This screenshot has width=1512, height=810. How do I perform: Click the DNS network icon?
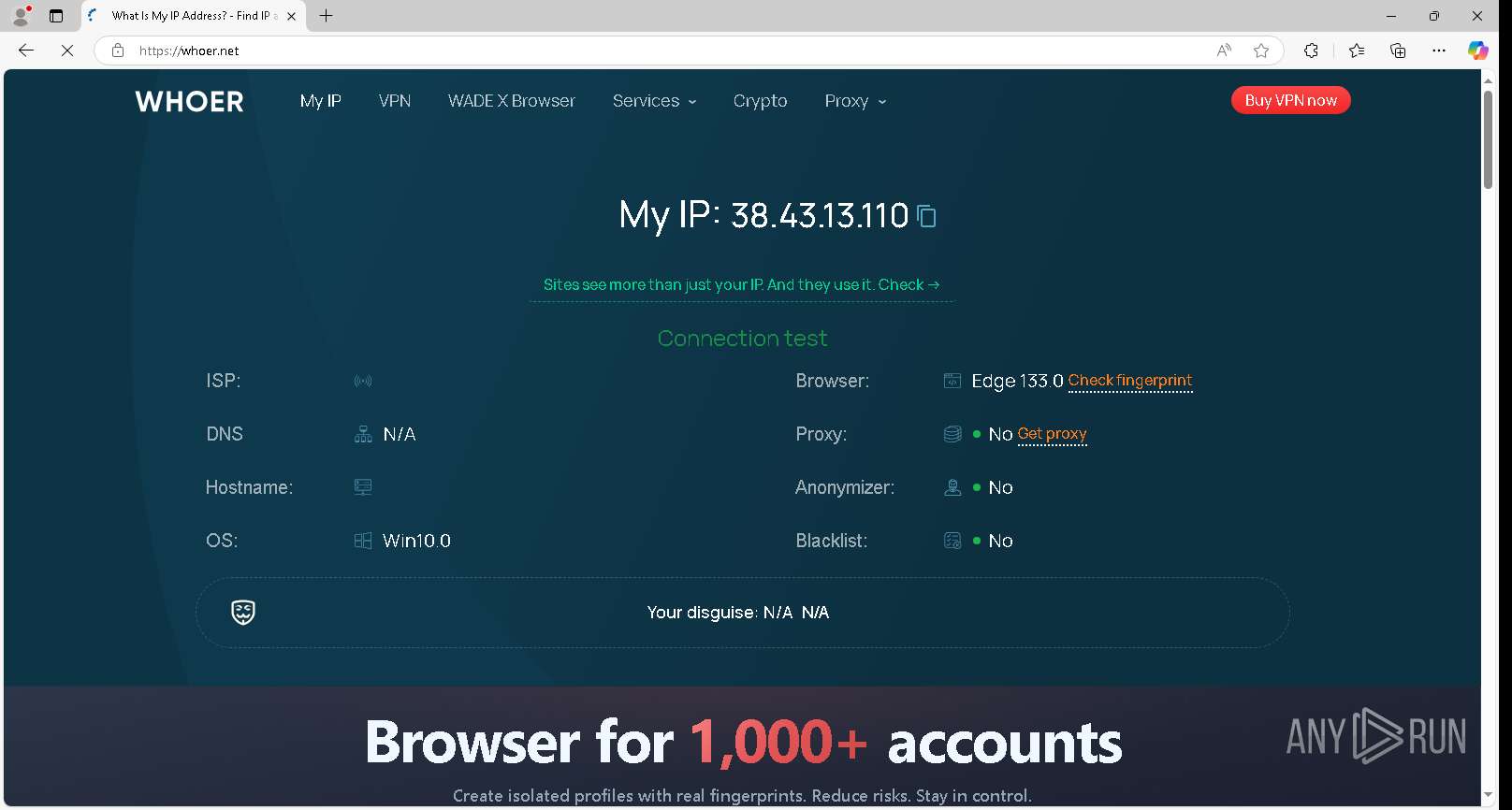[363, 434]
